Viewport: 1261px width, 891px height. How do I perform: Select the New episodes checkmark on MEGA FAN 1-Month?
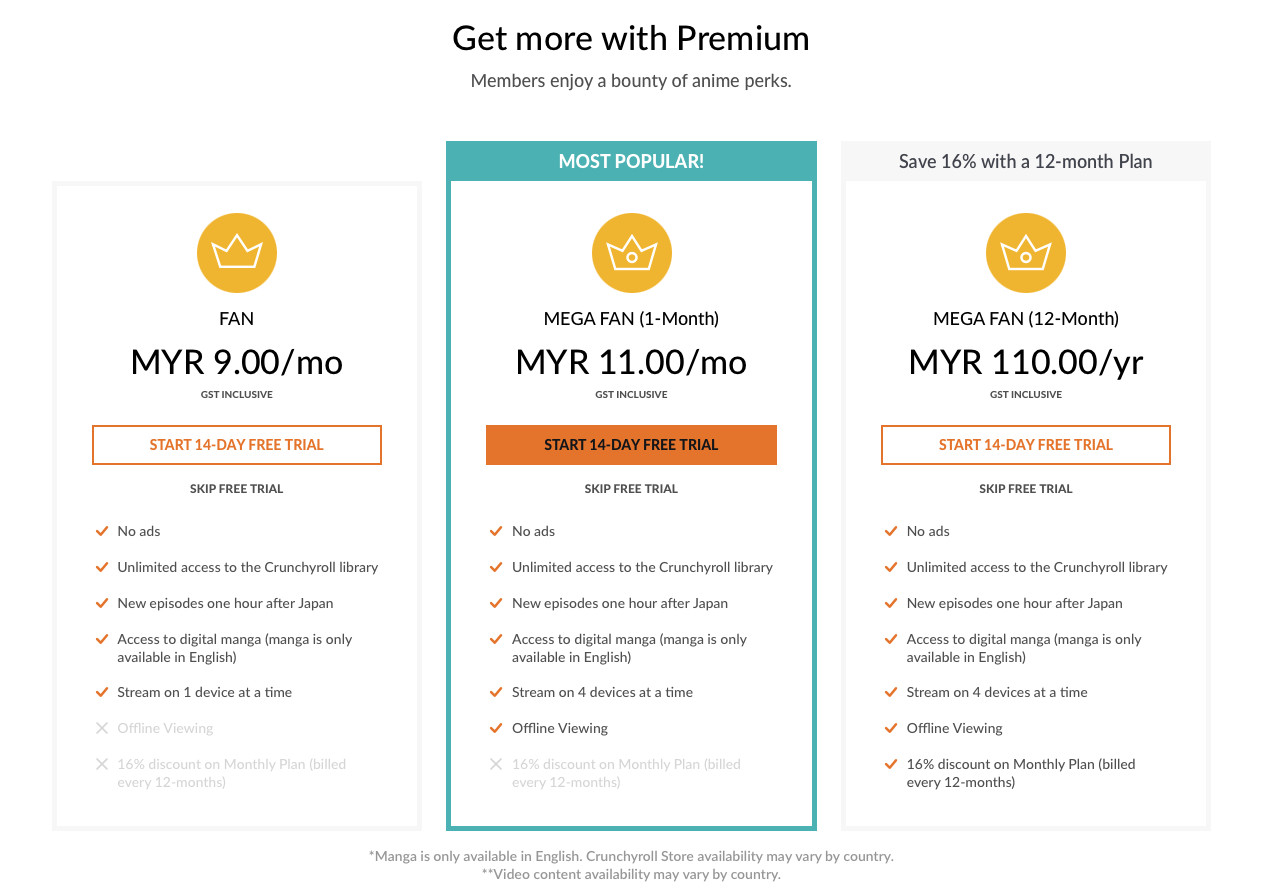pyautogui.click(x=496, y=603)
